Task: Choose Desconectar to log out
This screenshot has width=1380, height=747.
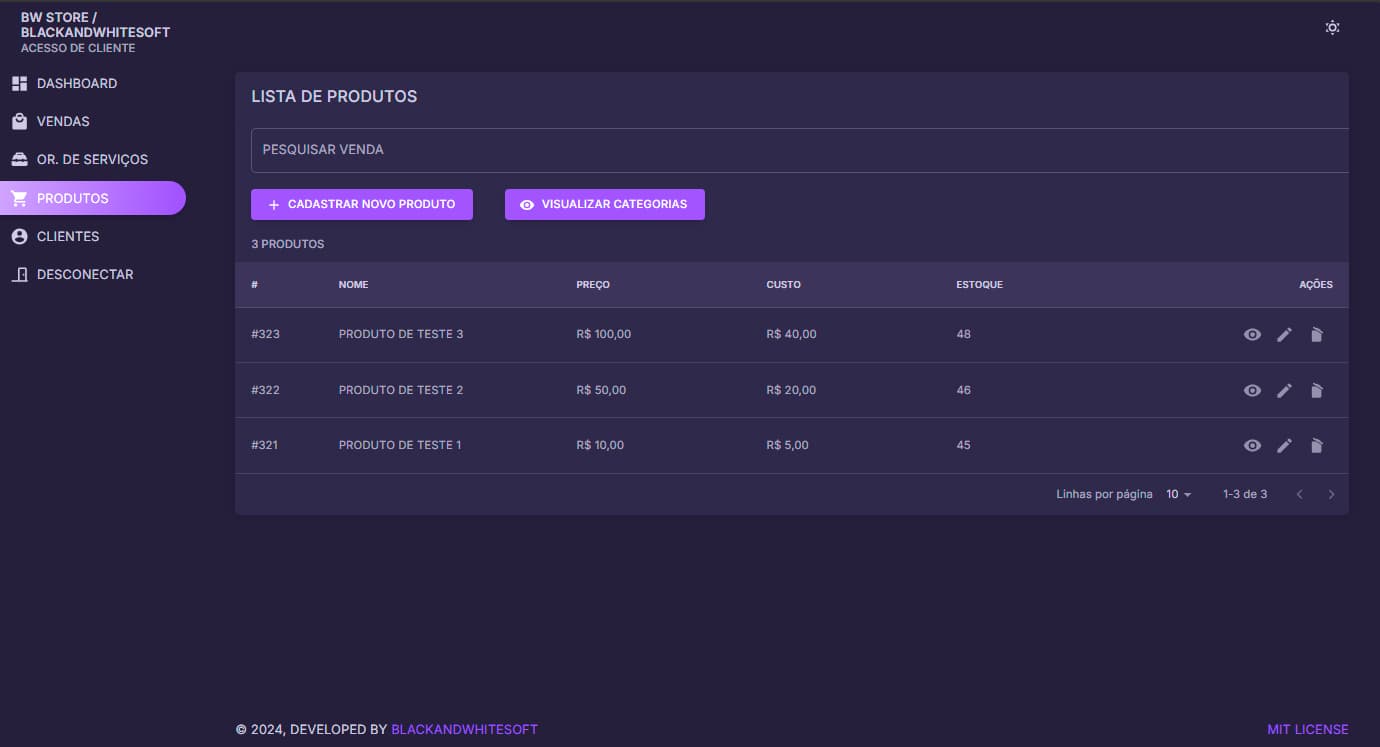Action: click(x=93, y=274)
